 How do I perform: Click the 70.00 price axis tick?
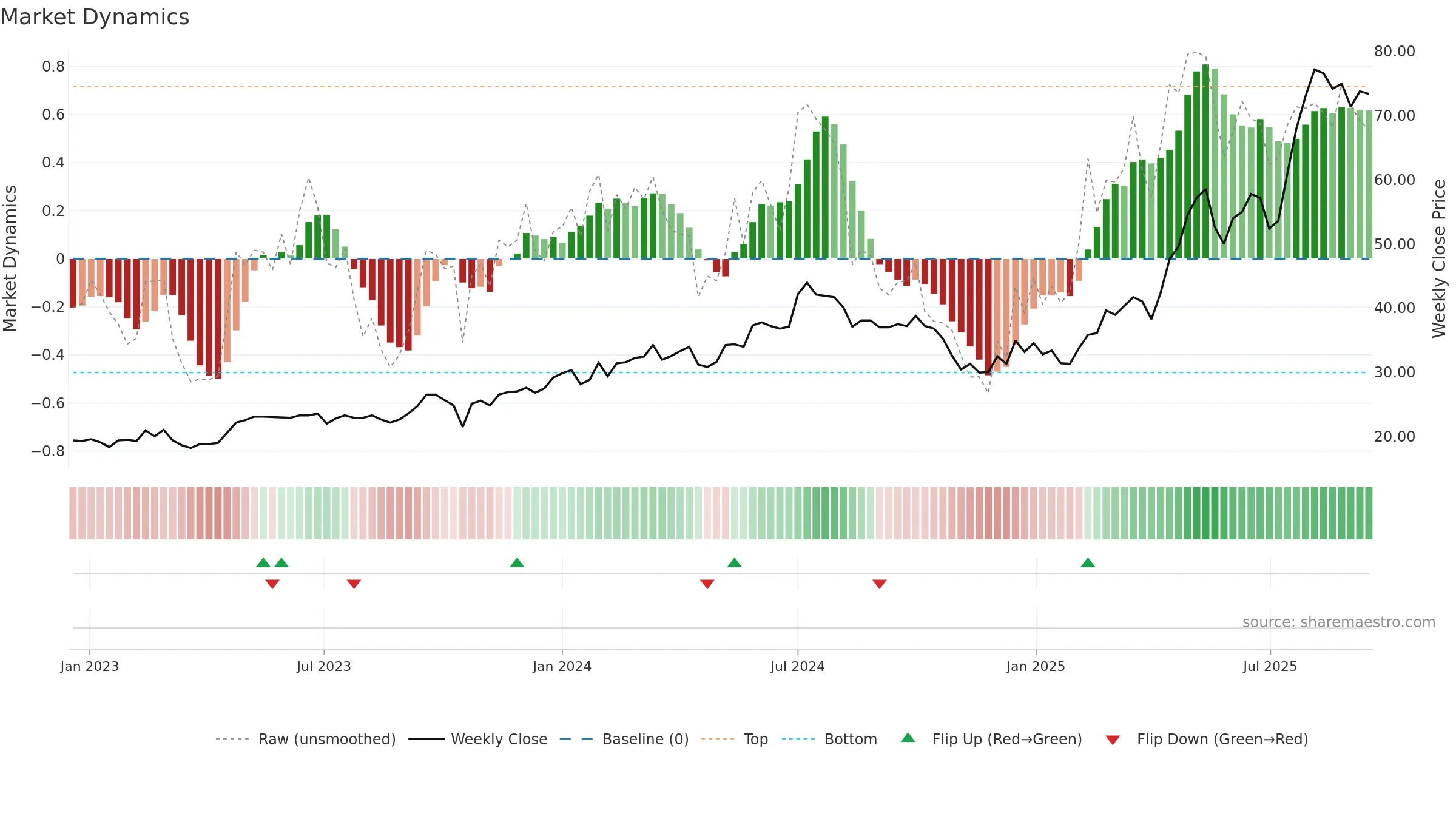[1395, 115]
